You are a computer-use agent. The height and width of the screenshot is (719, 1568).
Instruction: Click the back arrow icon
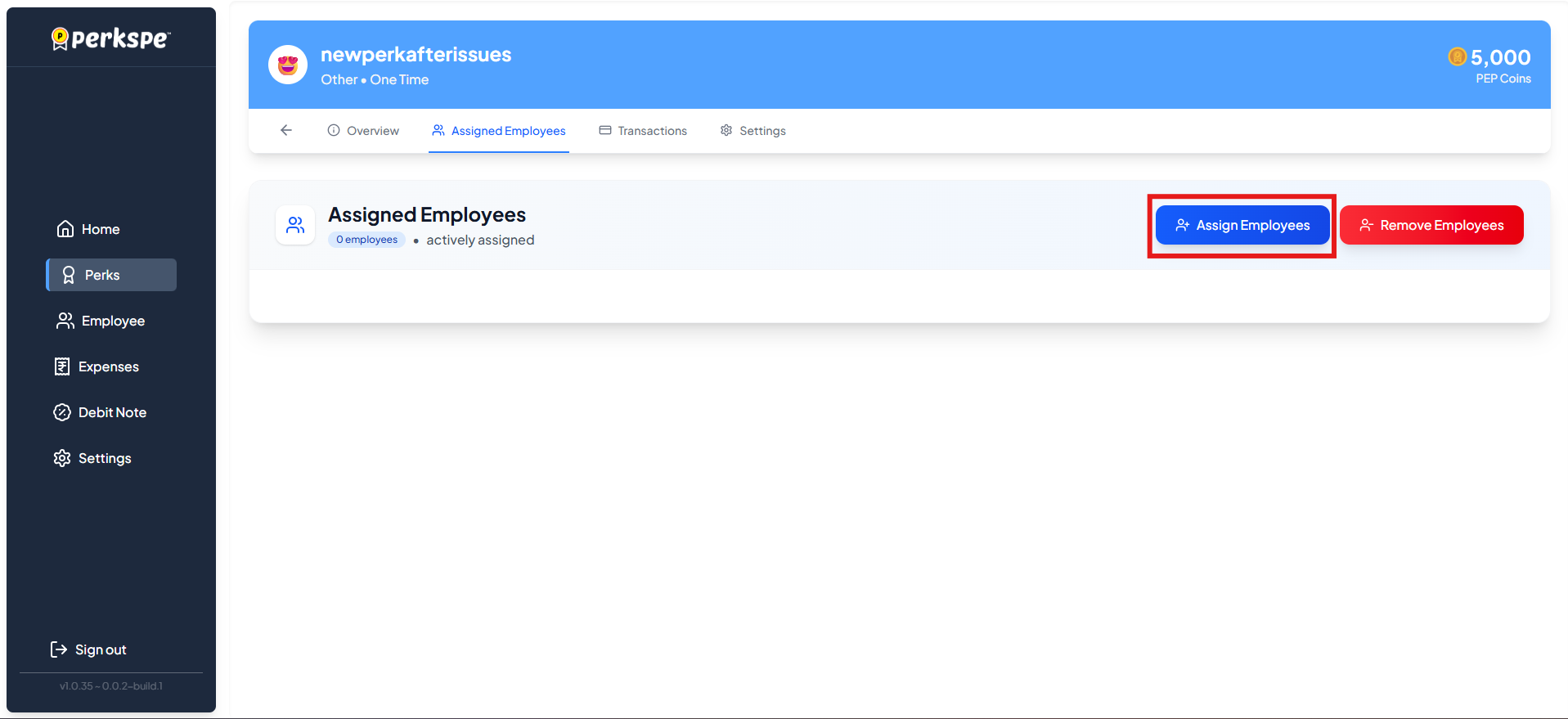click(286, 130)
